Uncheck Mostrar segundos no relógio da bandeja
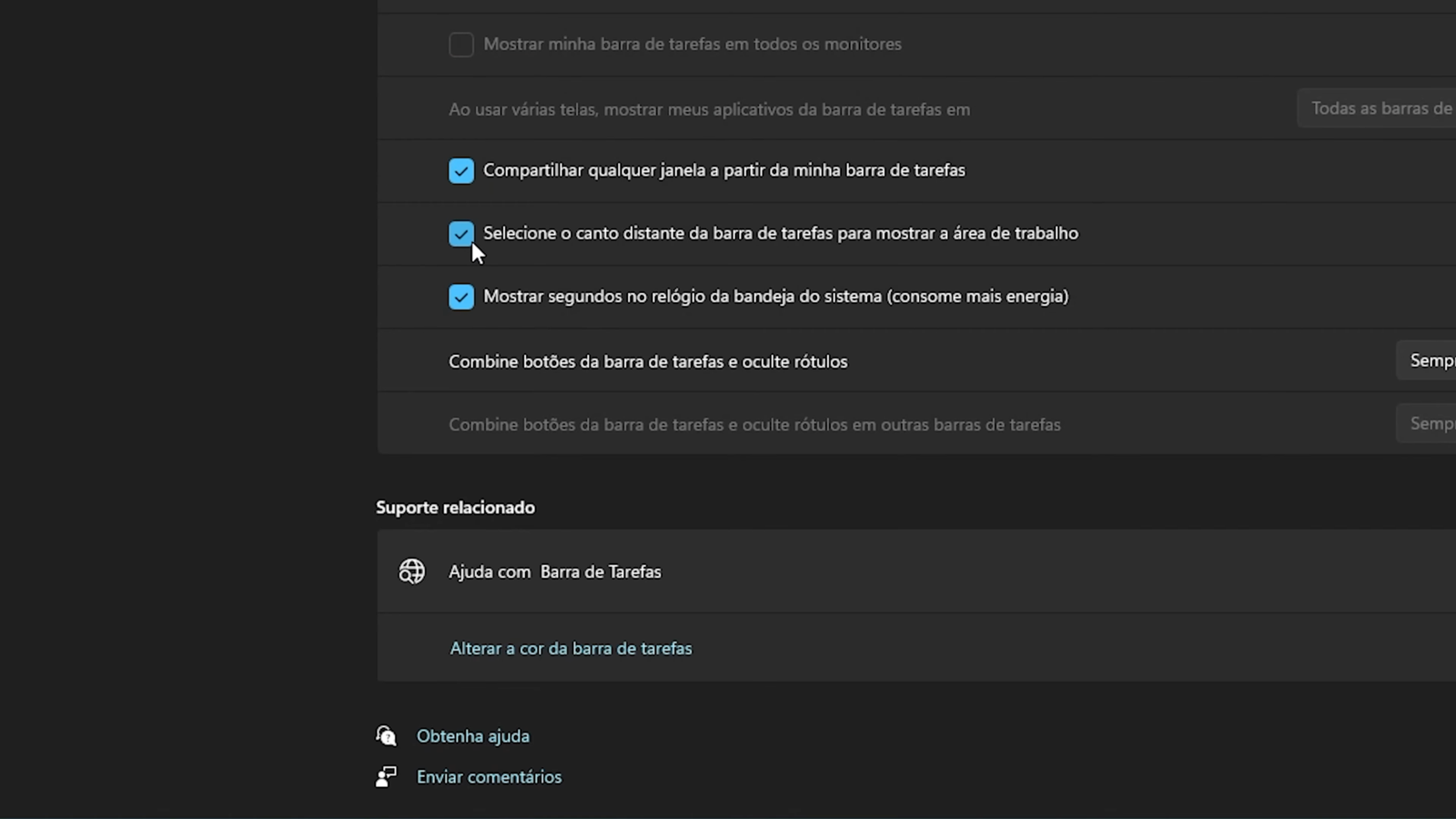Image resolution: width=1456 pixels, height=819 pixels. [461, 297]
